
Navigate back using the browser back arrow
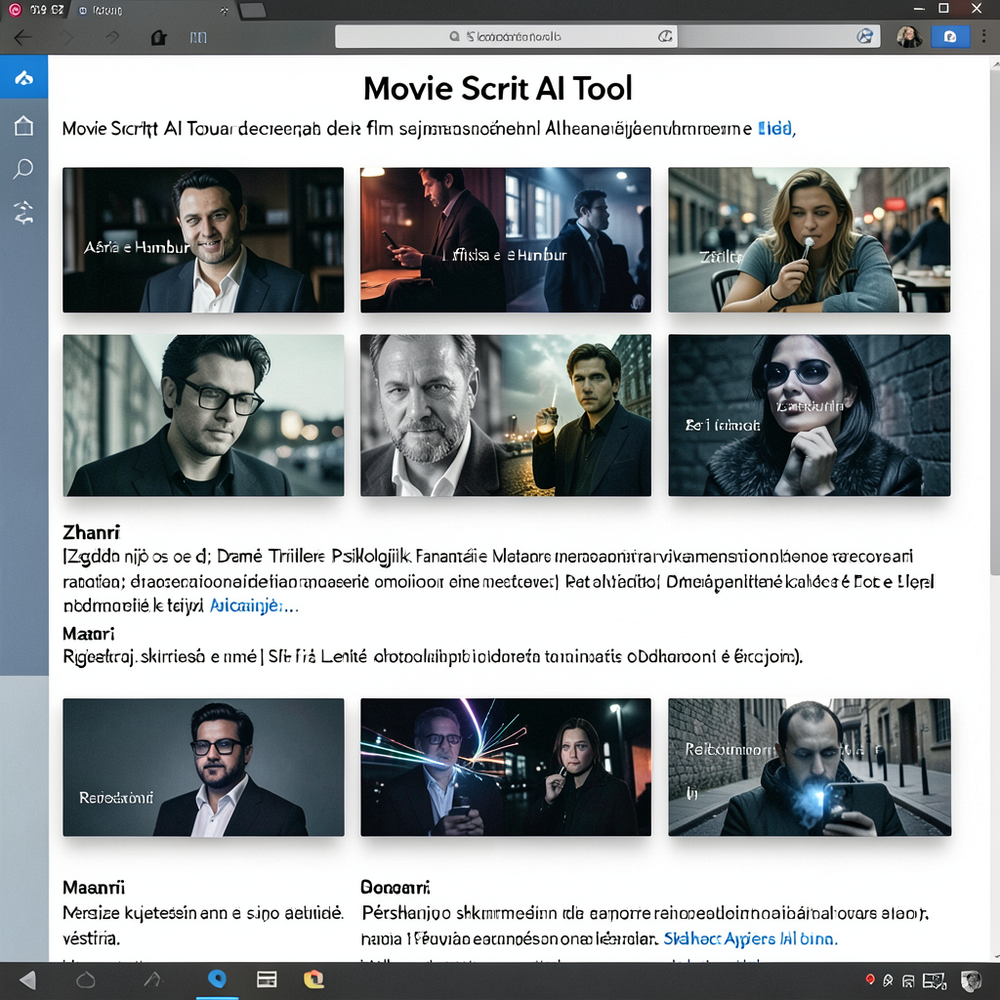(22, 36)
